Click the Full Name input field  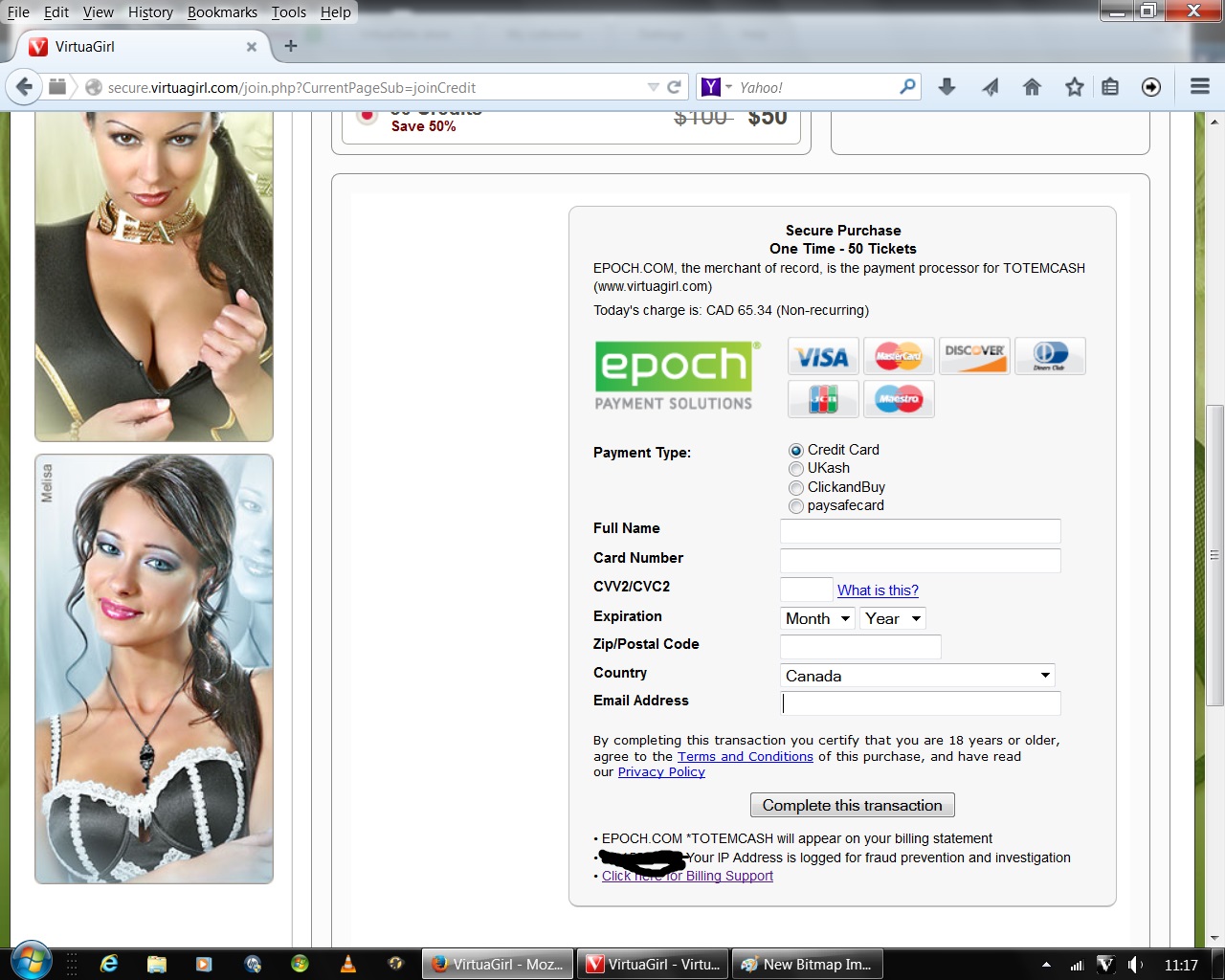tap(921, 531)
